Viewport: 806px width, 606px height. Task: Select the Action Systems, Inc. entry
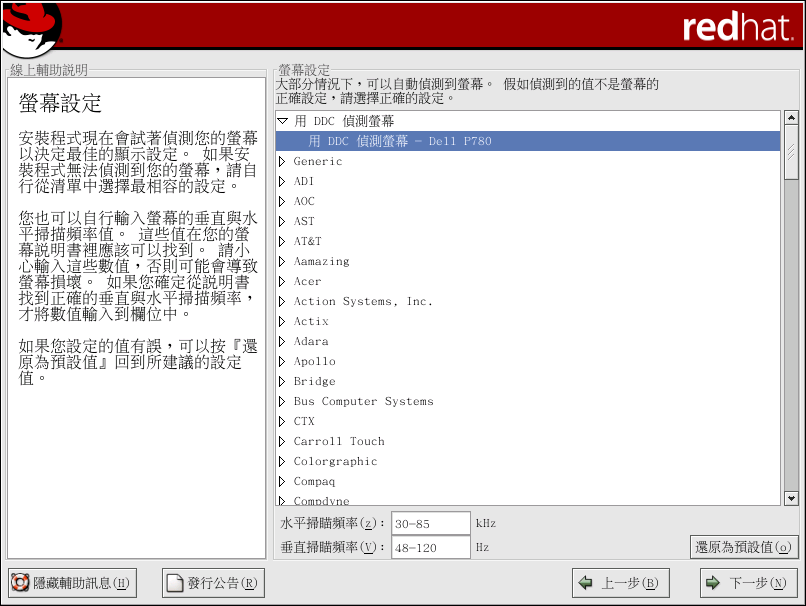click(x=362, y=301)
